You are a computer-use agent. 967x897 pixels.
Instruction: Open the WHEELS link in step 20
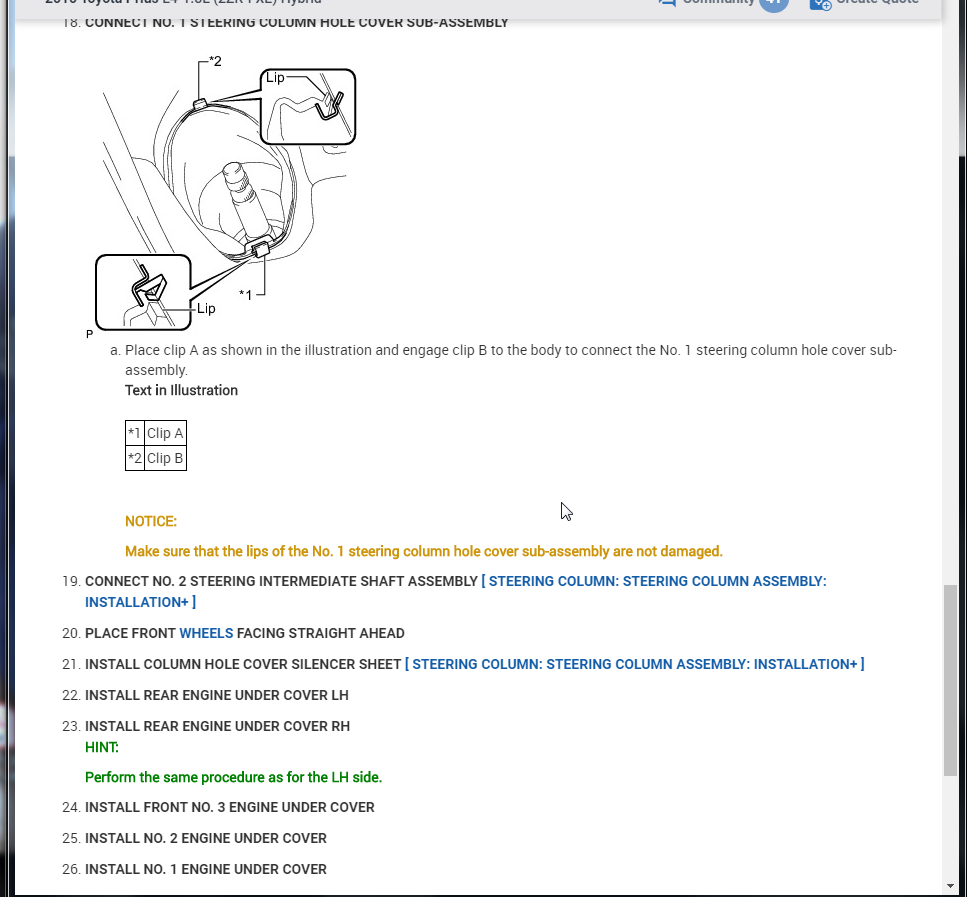click(206, 634)
